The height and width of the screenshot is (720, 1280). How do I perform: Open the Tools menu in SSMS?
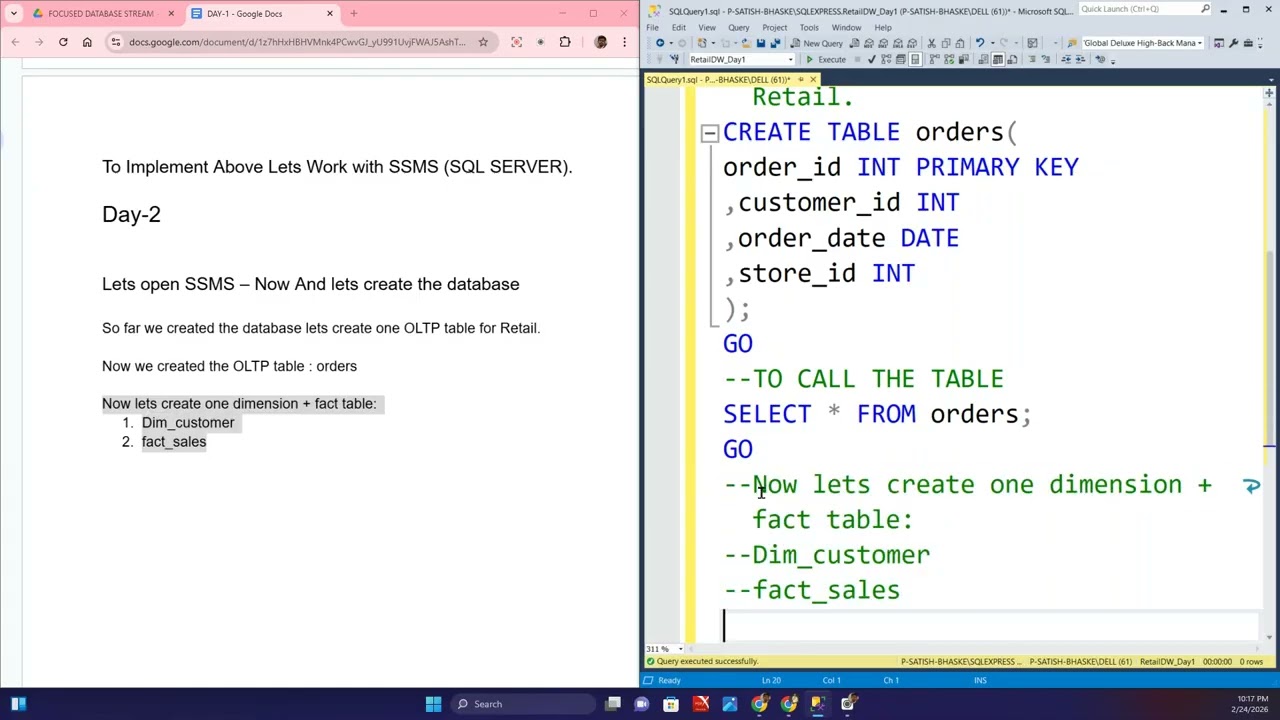click(x=809, y=27)
